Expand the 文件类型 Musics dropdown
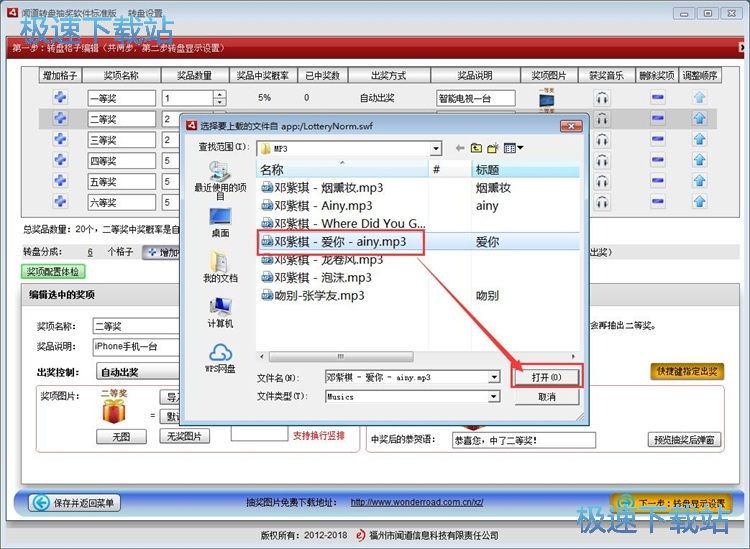 (x=494, y=396)
